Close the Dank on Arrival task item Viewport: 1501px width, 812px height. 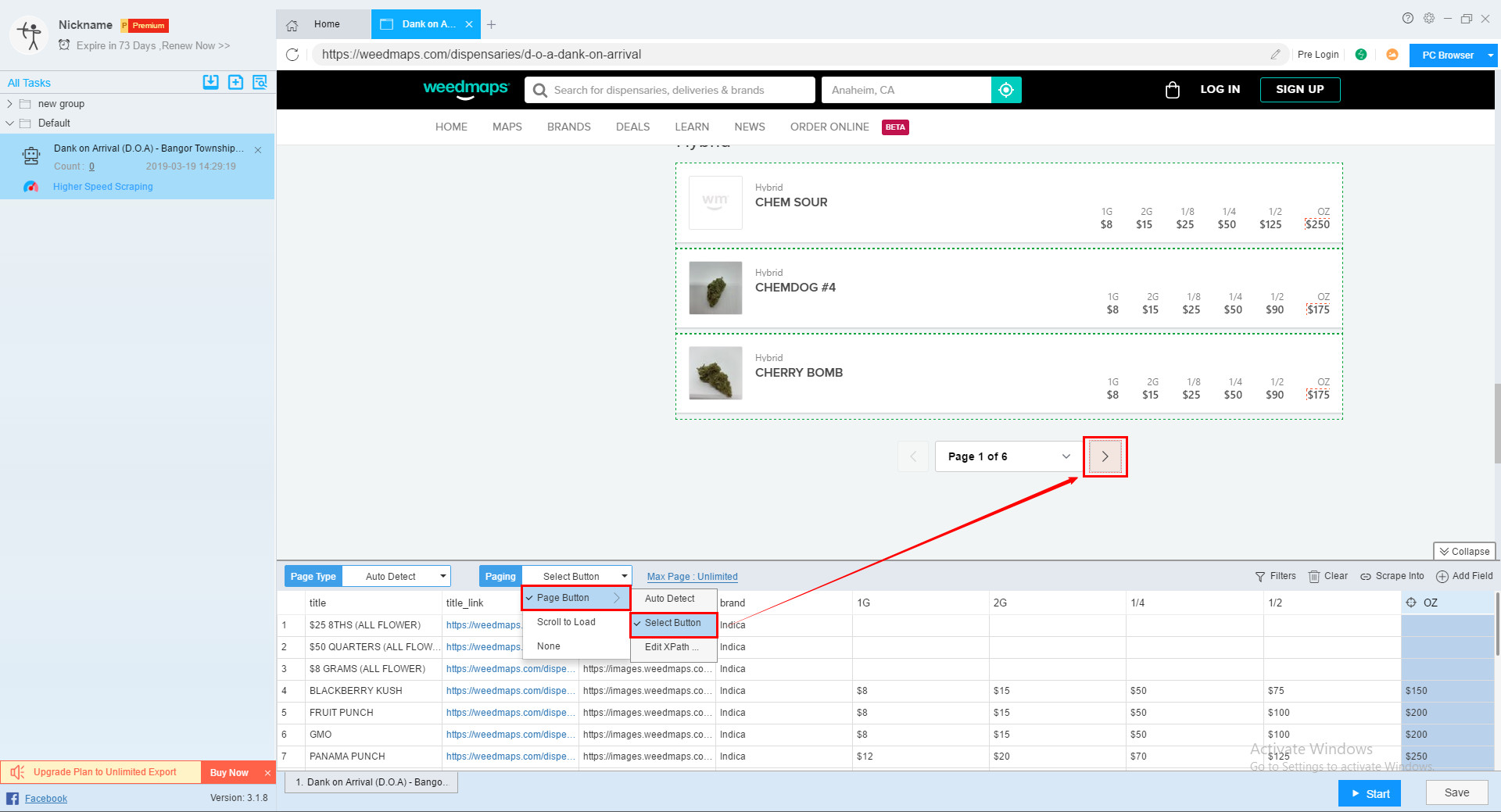(x=258, y=150)
